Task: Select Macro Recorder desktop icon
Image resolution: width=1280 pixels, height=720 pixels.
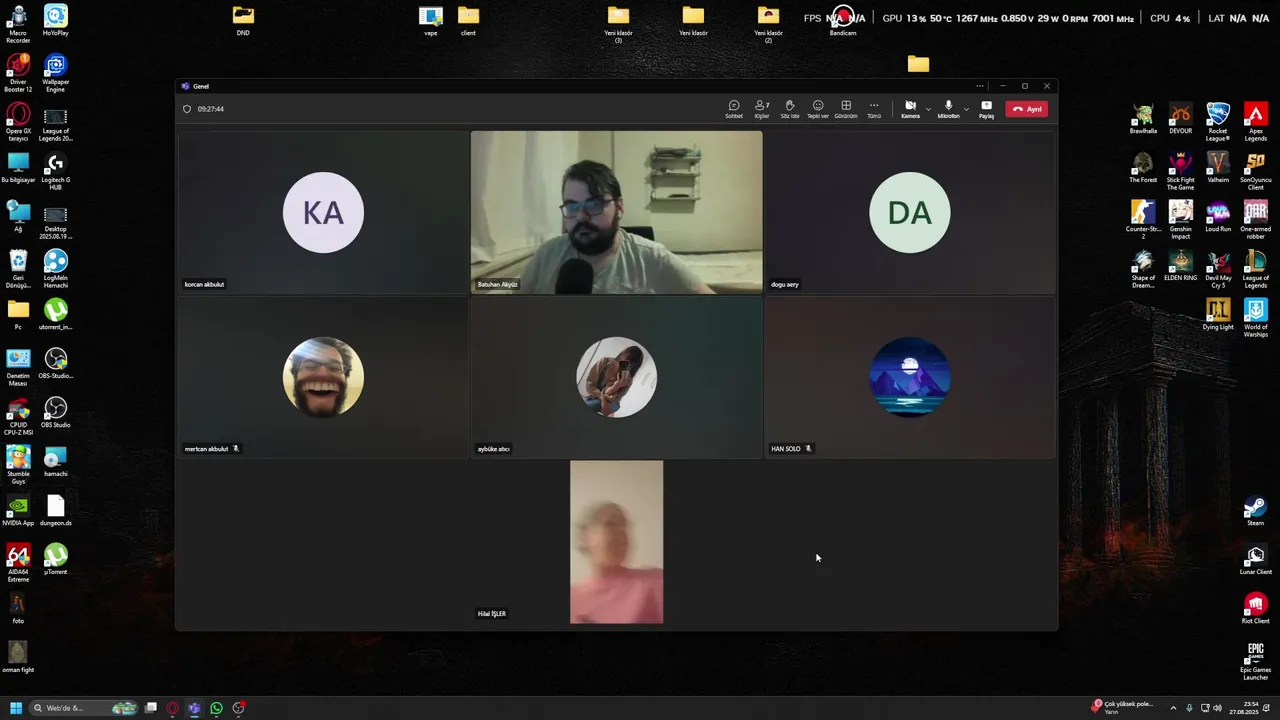Action: [18, 24]
